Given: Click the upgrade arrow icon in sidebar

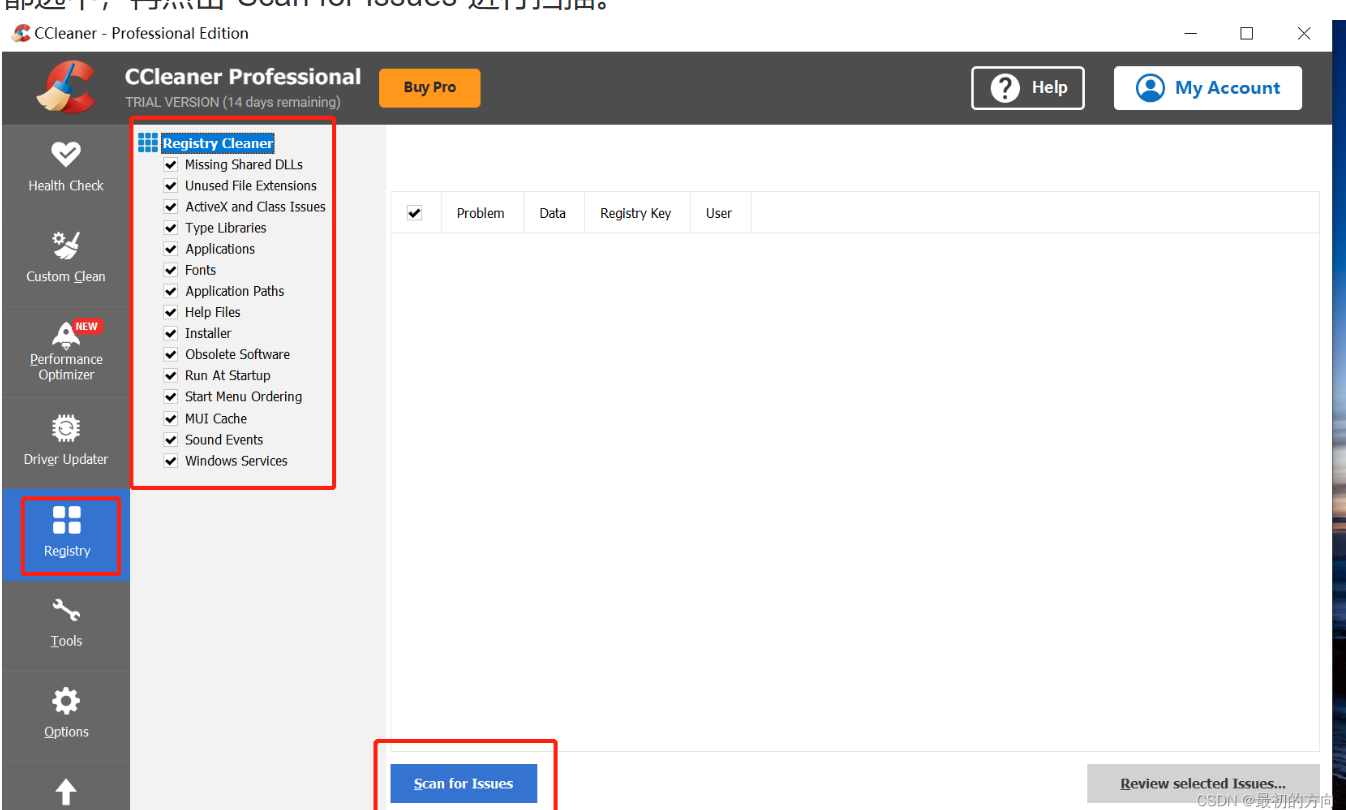Looking at the screenshot, I should [x=66, y=791].
